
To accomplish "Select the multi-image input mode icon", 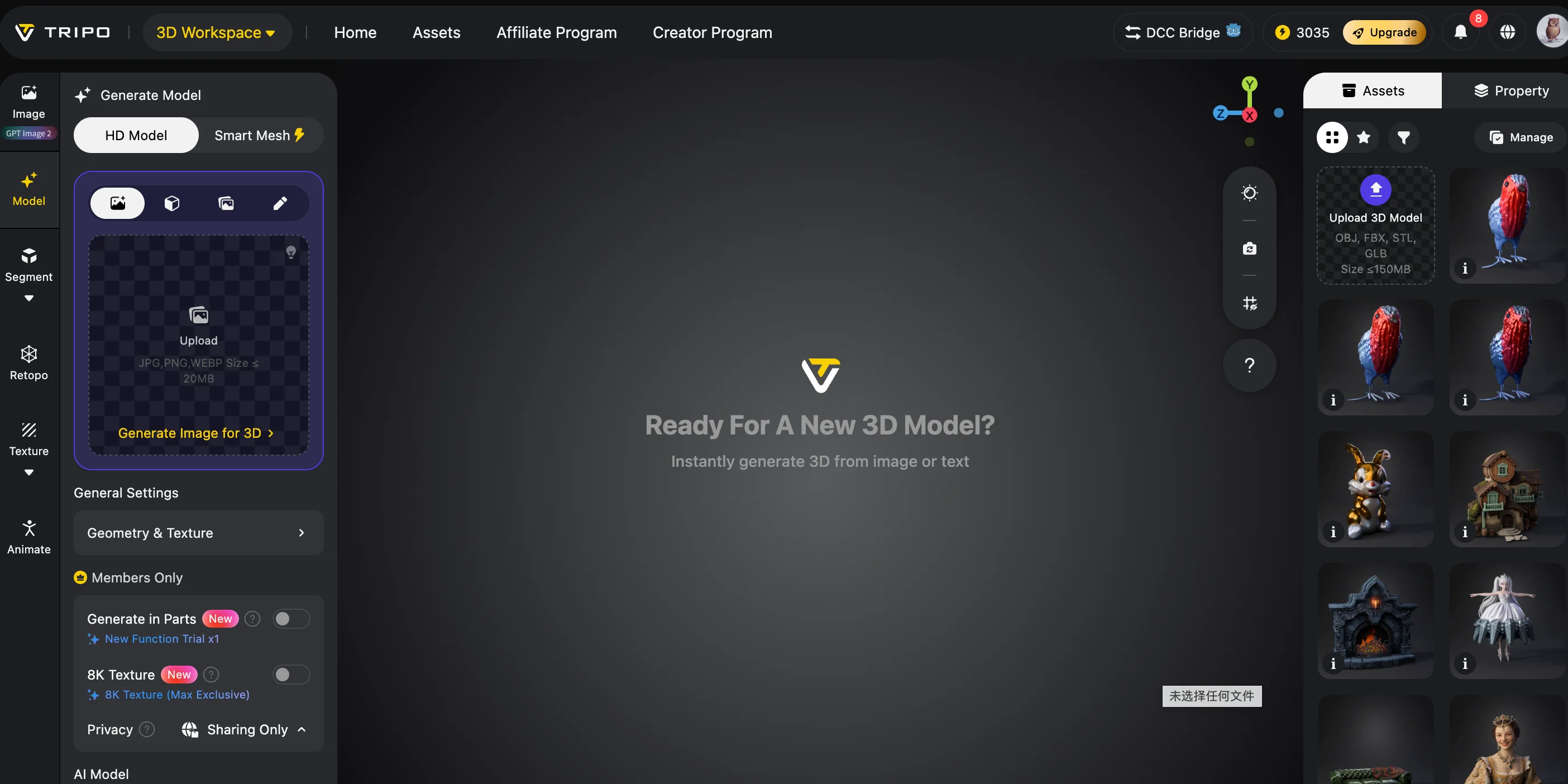I will 226,203.
